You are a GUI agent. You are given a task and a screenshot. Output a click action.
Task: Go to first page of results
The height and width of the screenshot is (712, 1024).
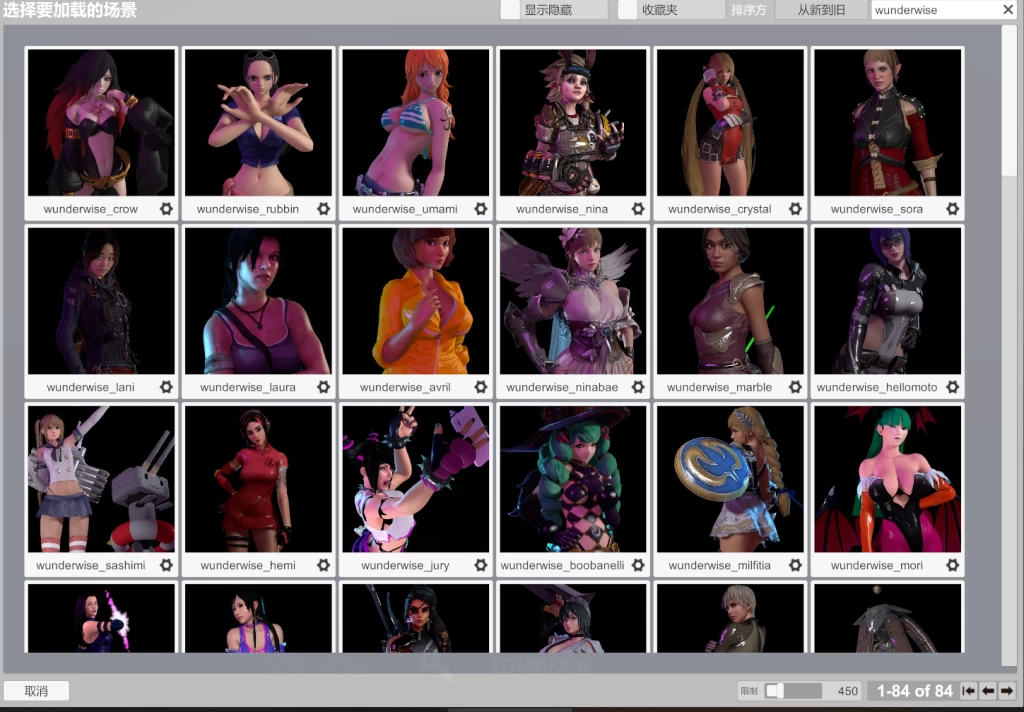tap(968, 691)
